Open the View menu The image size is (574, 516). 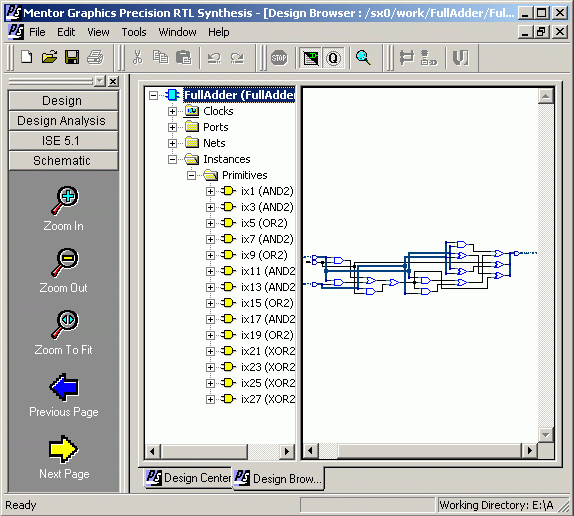(98, 32)
